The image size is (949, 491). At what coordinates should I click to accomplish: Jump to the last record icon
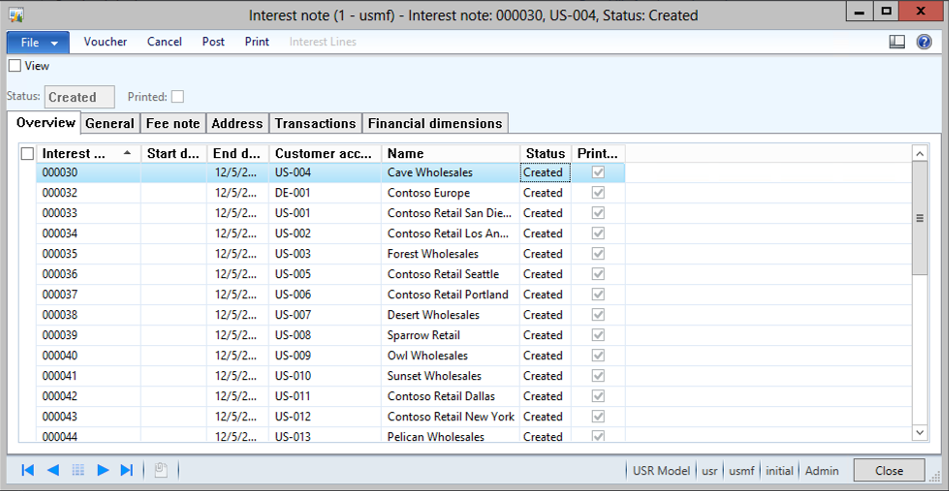tap(127, 470)
